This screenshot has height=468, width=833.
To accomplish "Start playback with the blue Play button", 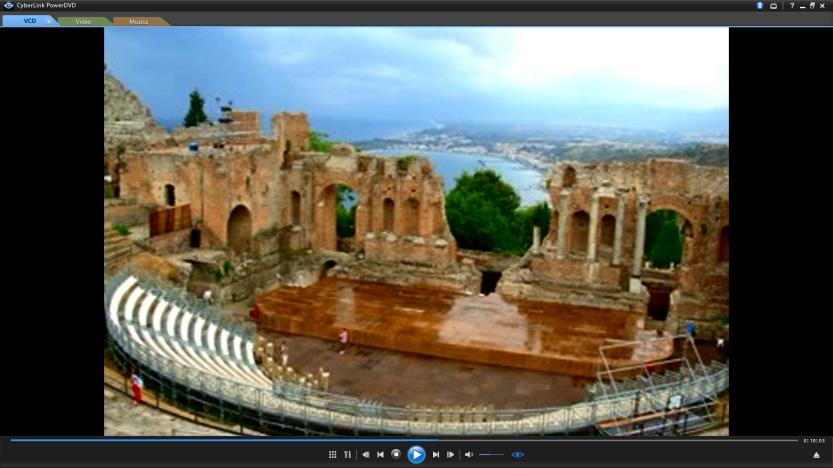I will [416, 455].
